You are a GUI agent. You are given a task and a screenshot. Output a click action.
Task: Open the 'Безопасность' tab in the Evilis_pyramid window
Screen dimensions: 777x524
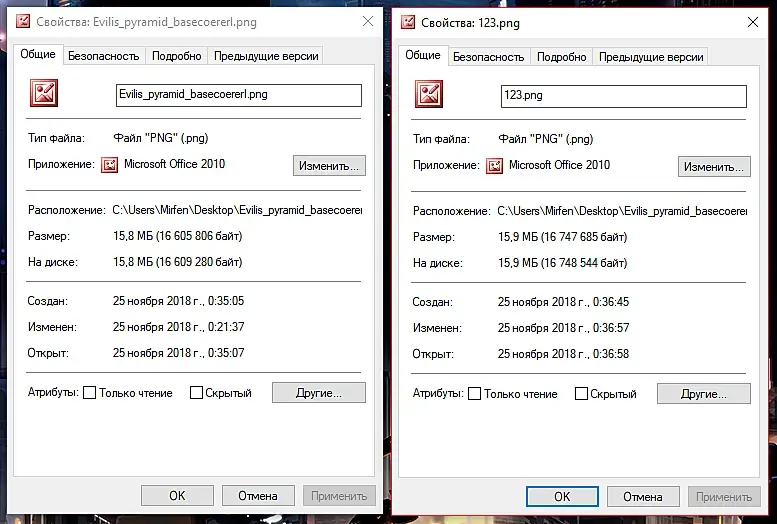104,56
